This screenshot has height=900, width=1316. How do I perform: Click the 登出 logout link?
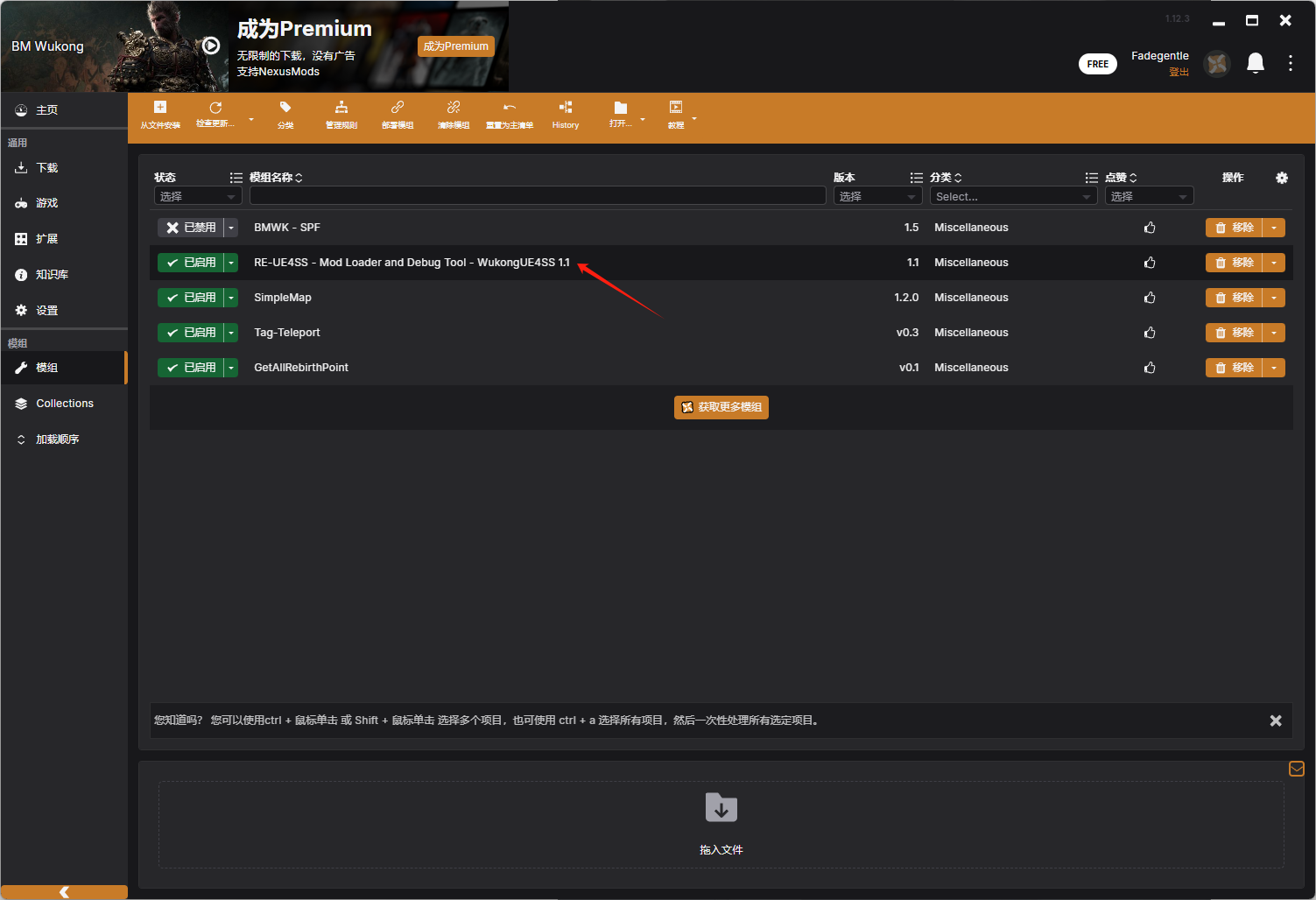pyautogui.click(x=1179, y=72)
